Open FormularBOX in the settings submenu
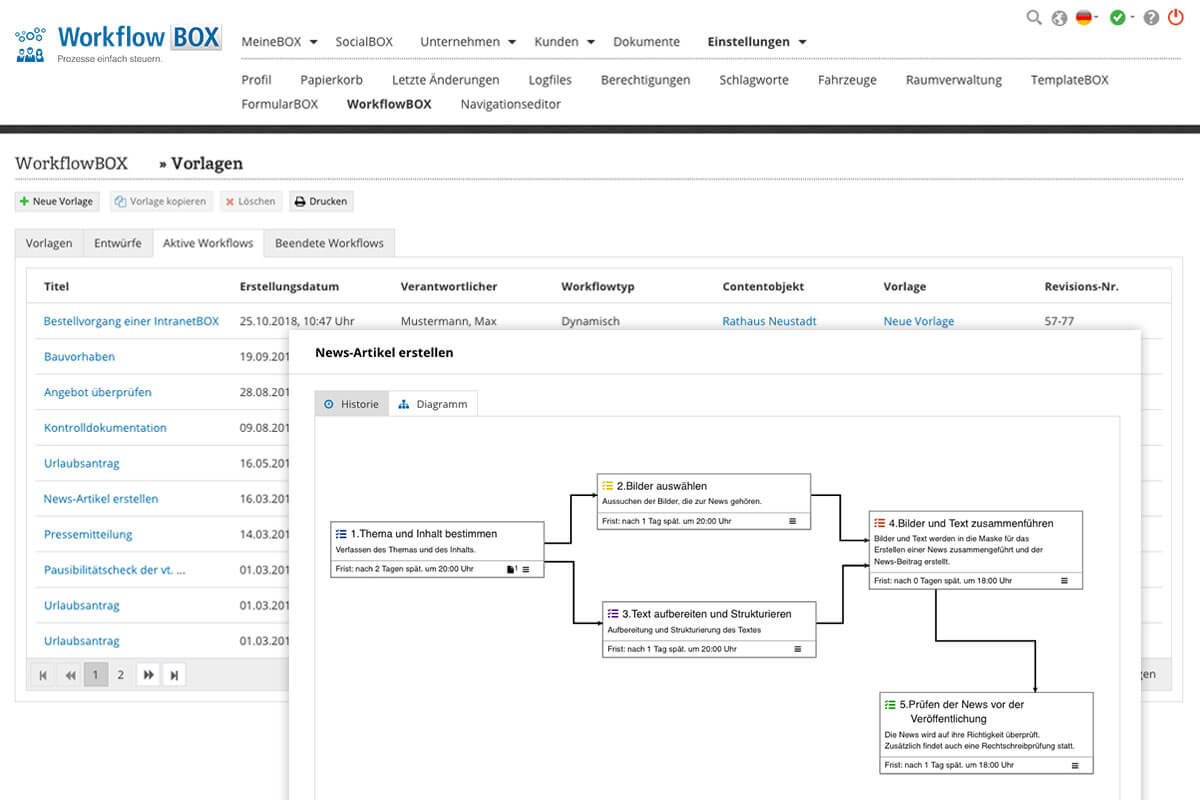 (x=280, y=104)
